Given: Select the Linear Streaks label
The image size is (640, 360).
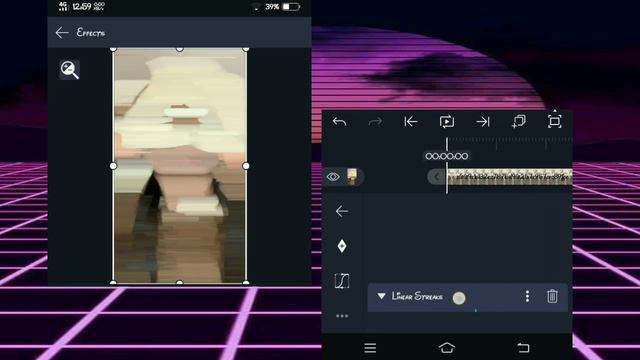Looking at the screenshot, I should point(417,296).
